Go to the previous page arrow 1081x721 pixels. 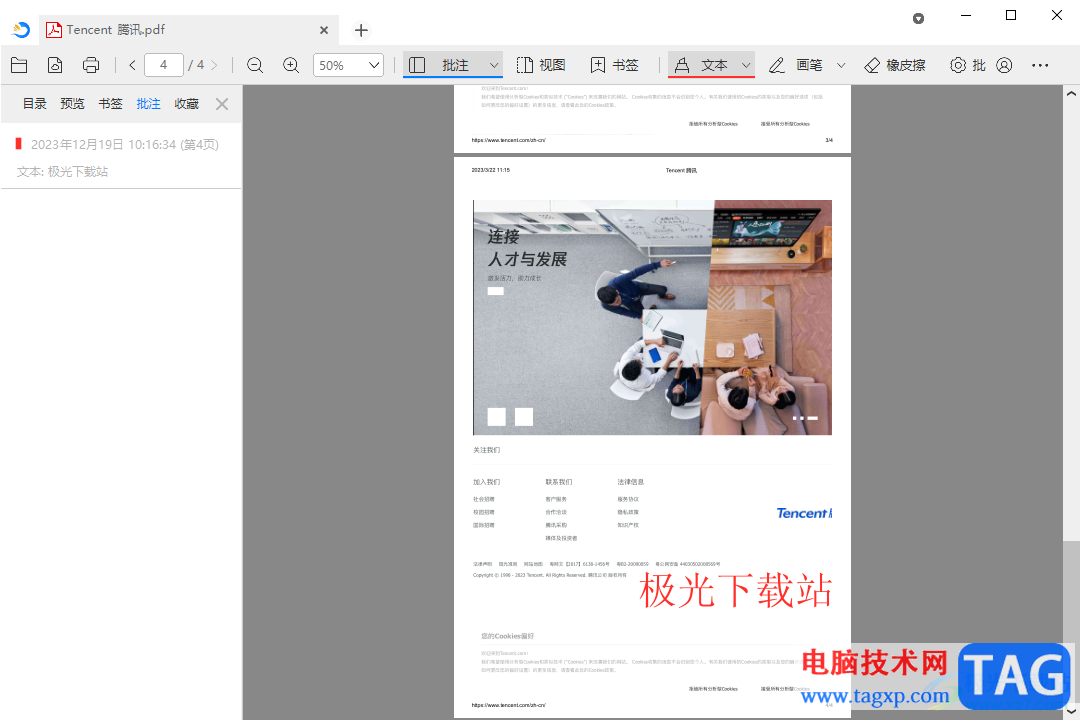pos(132,65)
